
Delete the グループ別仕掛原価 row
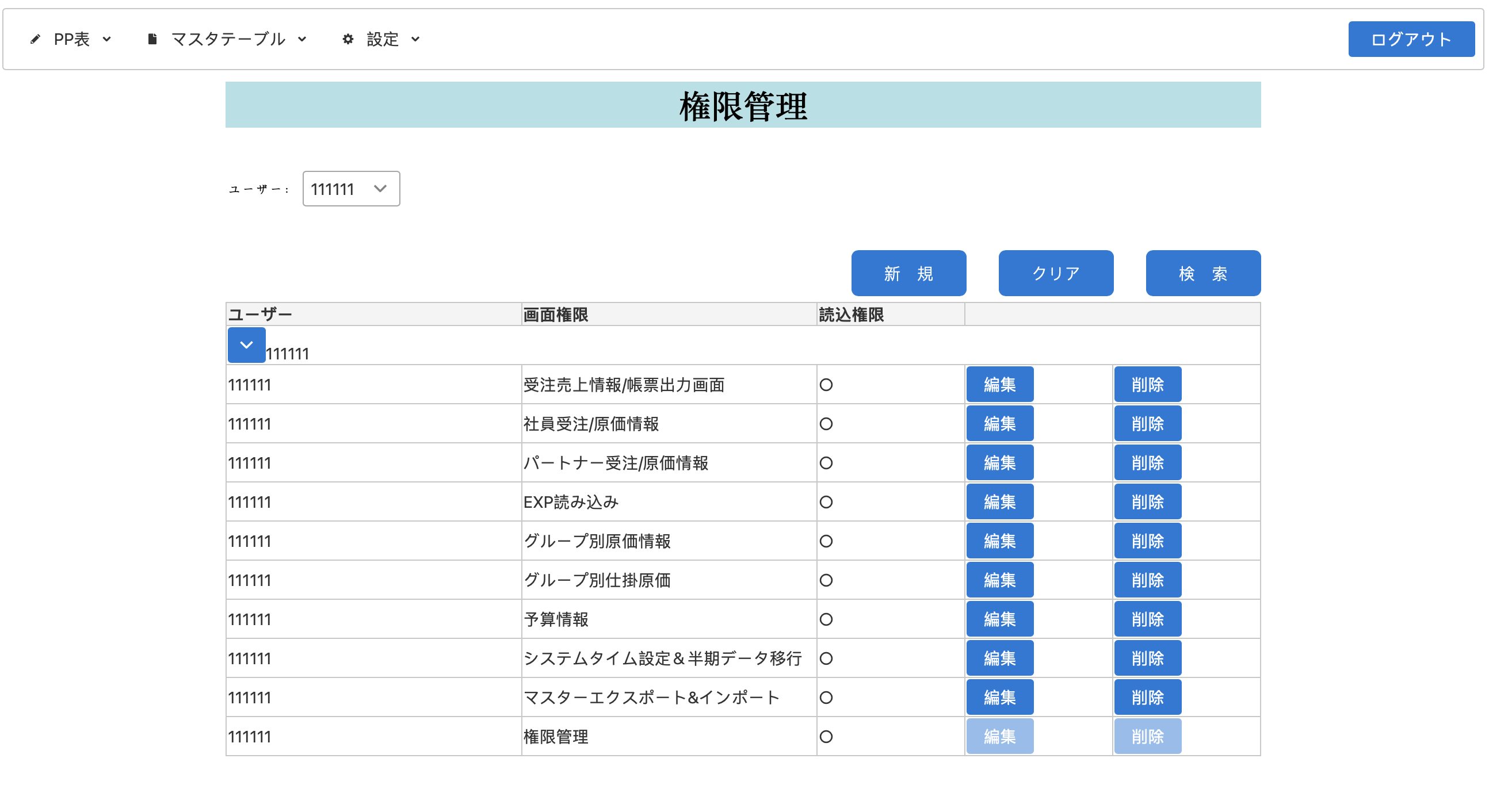[1147, 580]
